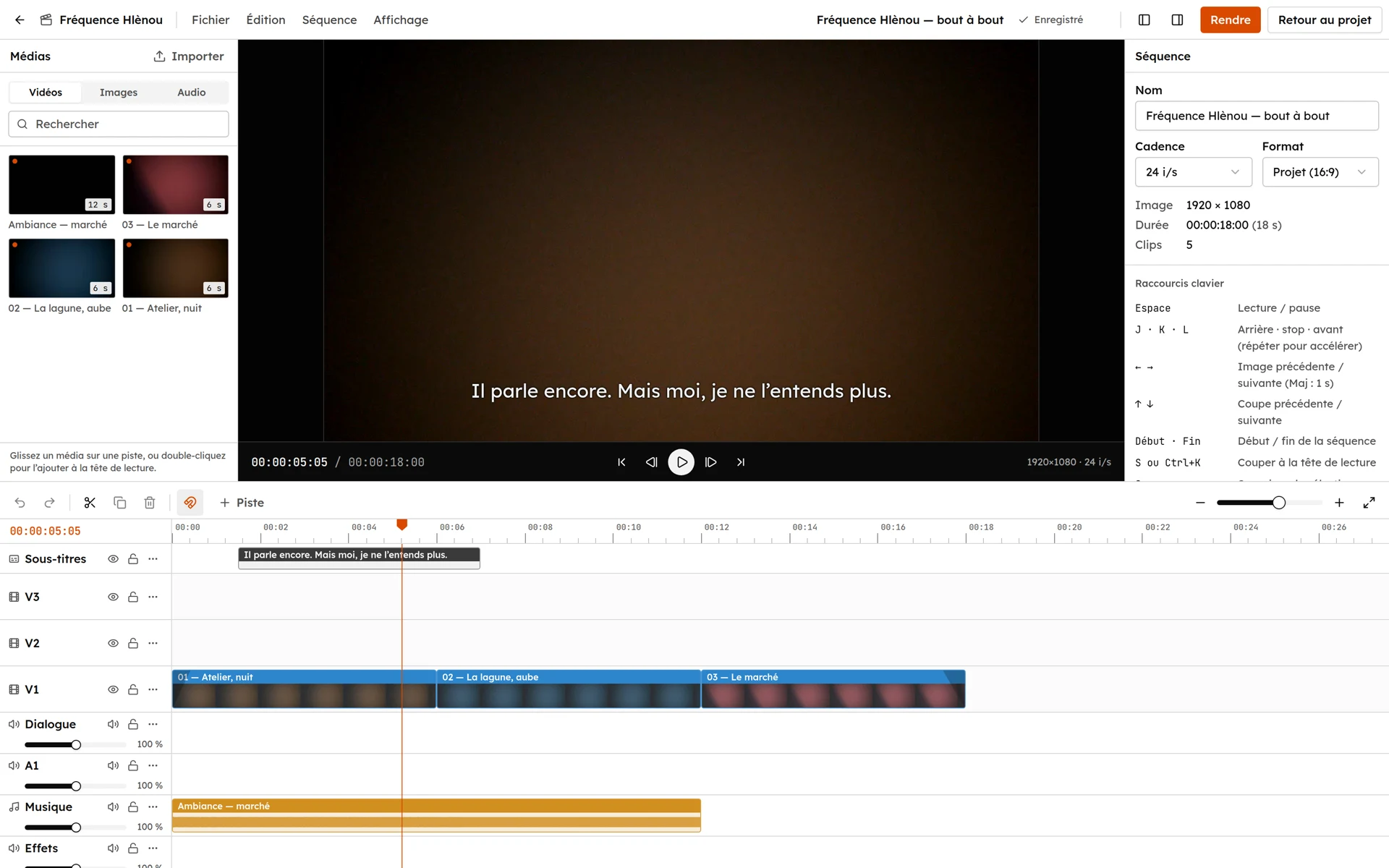The height and width of the screenshot is (868, 1389).
Task: Click Retour au projet button
Action: 1325,20
